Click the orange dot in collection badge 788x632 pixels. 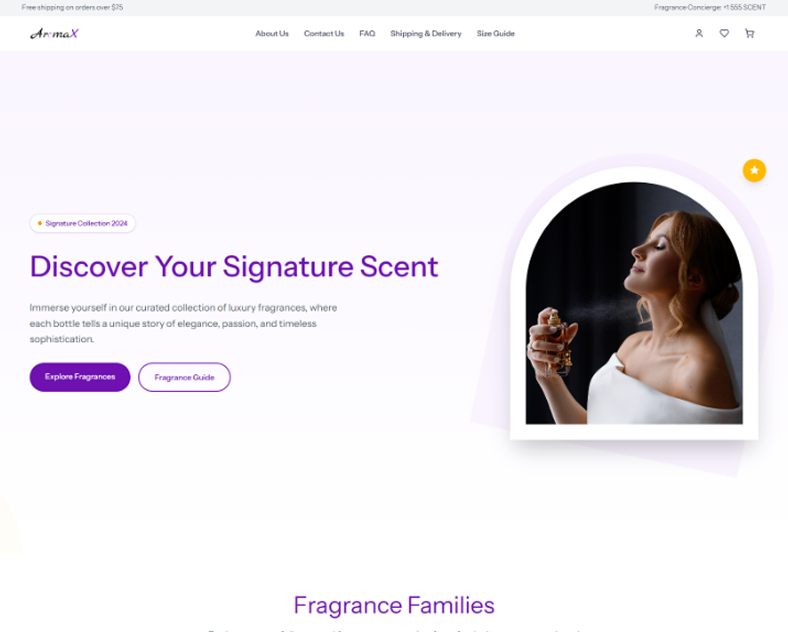pos(40,223)
